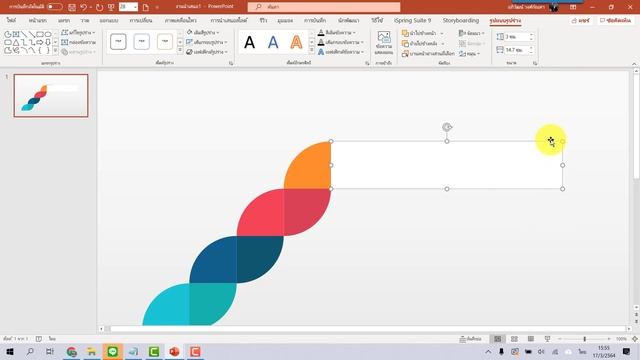Select the line shape in shapes gallery
The width and height of the screenshot is (640, 360).
pos(24,34)
